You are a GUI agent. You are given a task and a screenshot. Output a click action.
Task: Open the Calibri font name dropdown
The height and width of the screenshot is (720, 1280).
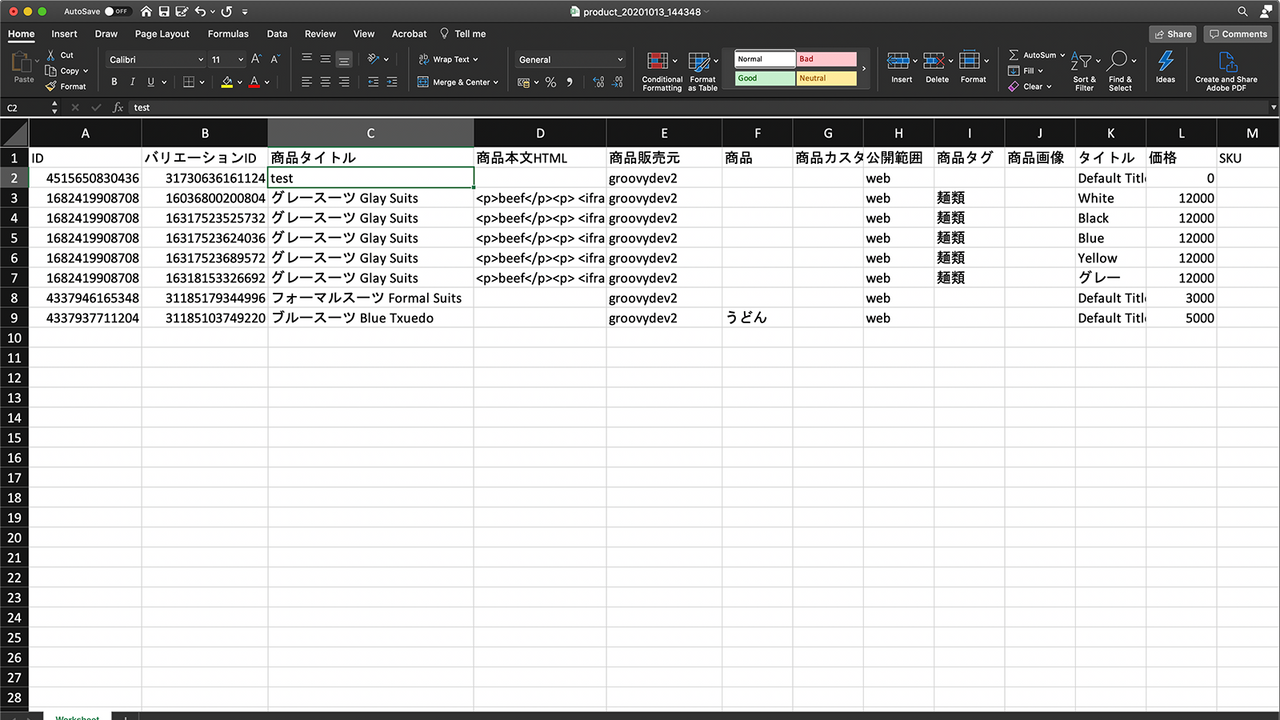click(154, 60)
